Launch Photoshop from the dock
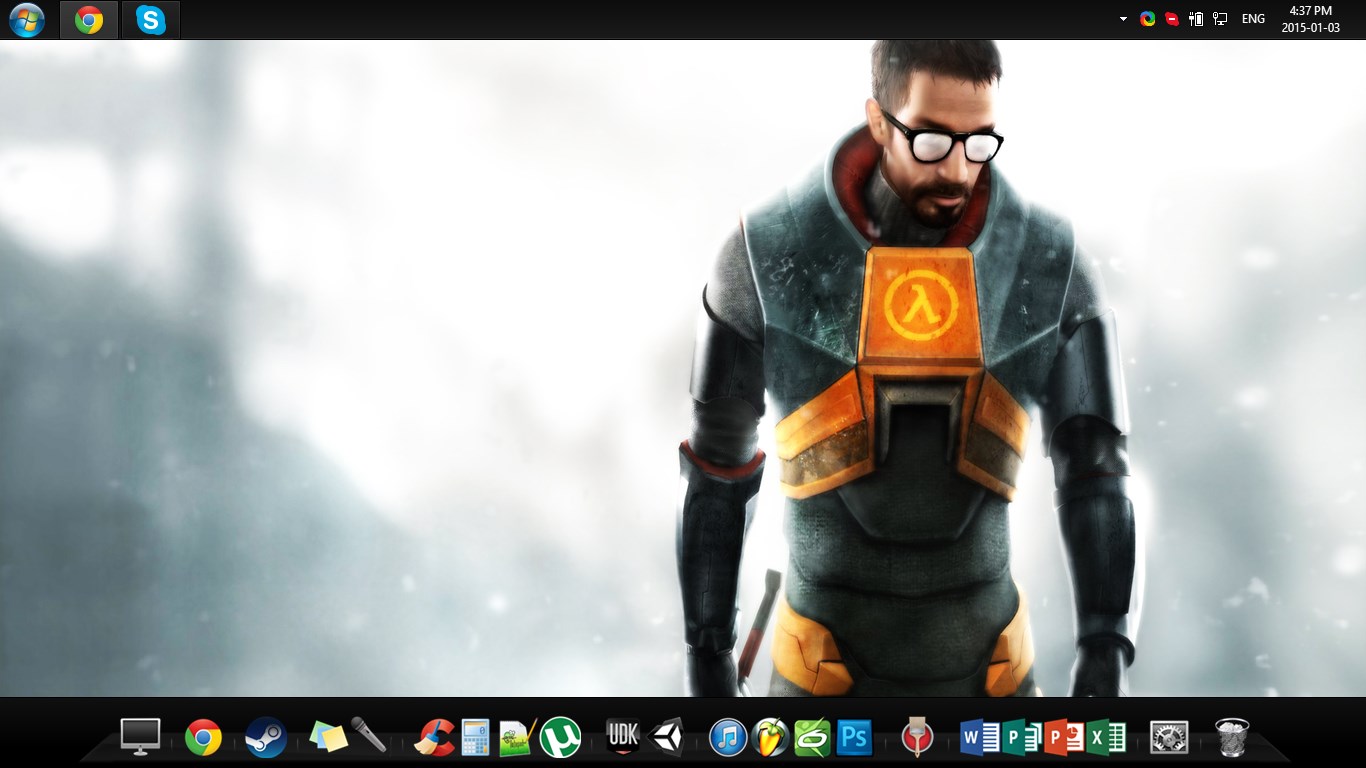The image size is (1366, 768). point(854,738)
